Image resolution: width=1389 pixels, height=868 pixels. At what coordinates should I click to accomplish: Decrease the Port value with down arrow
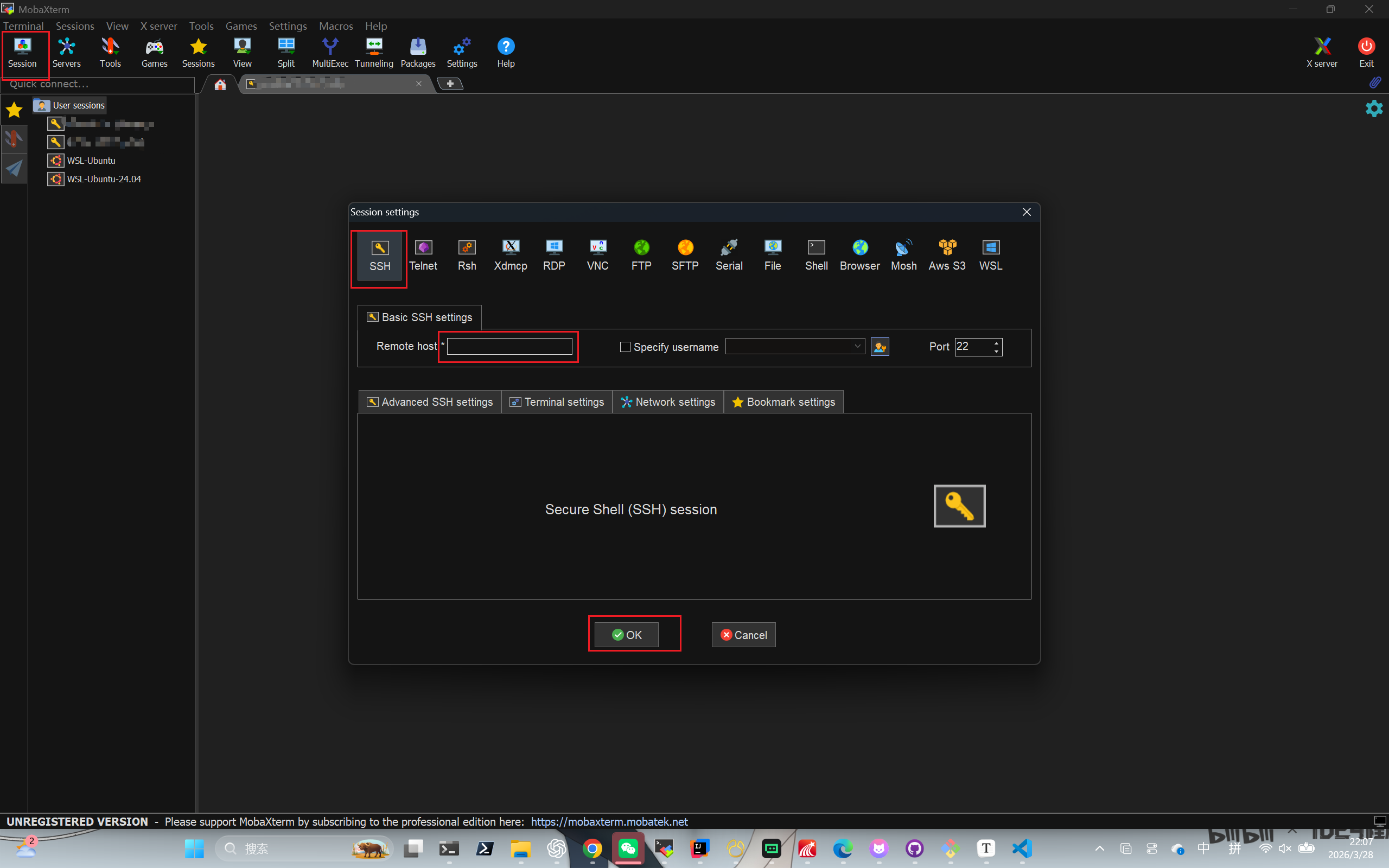click(996, 351)
